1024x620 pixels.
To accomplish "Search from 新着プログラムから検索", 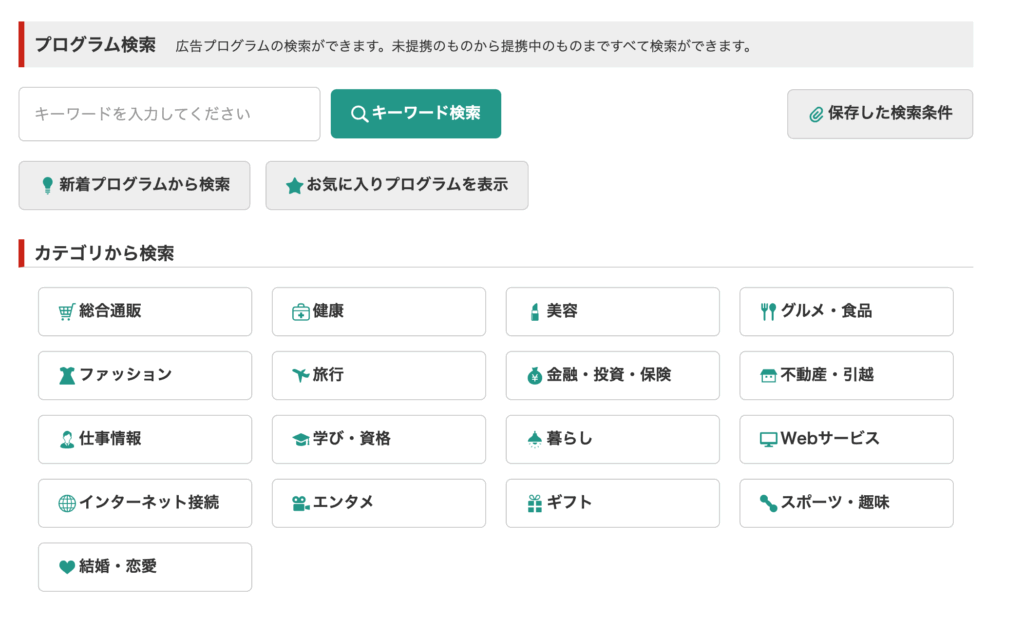I will click(x=134, y=185).
